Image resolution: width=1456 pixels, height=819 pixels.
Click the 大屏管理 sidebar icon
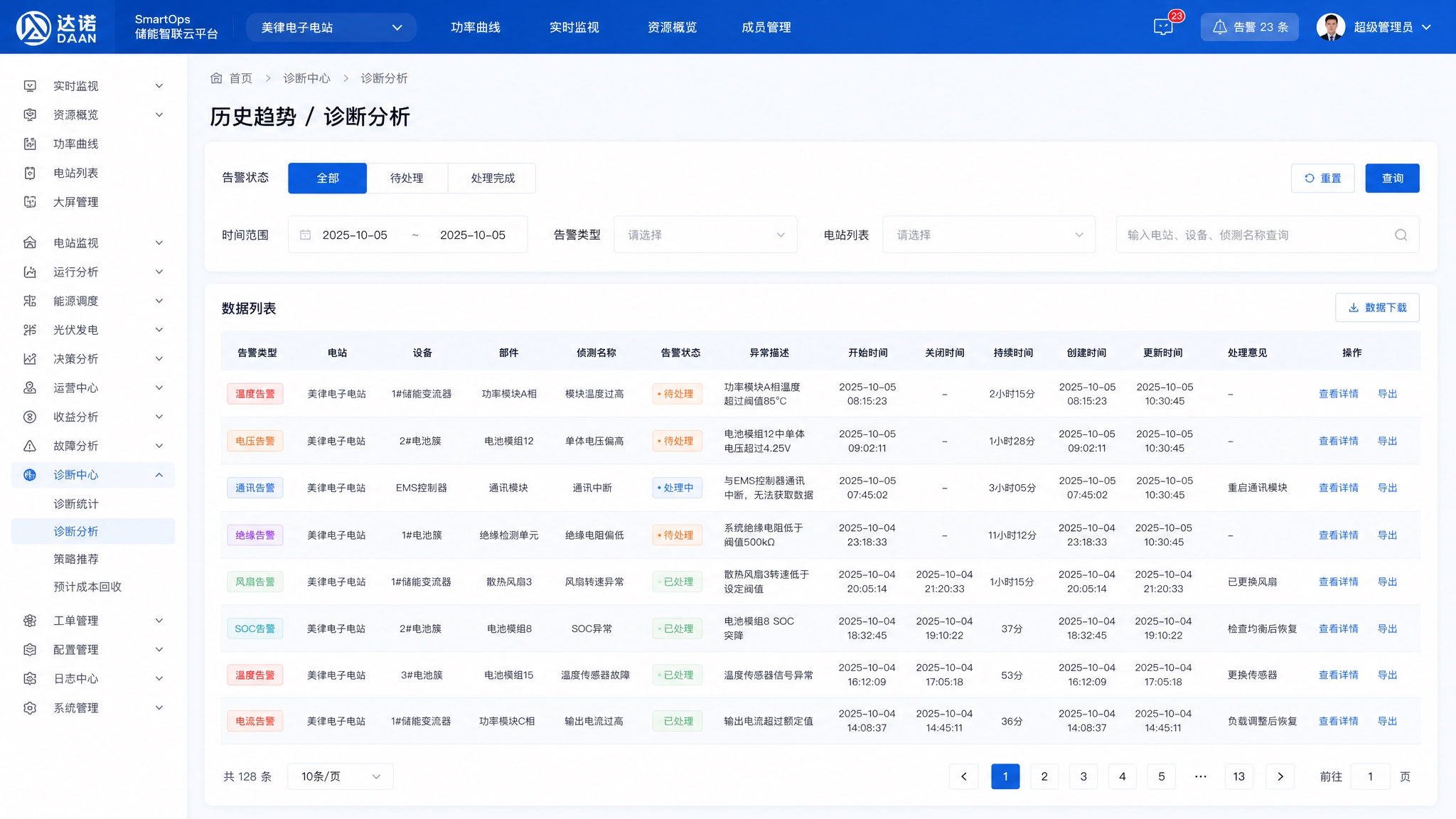(30, 203)
